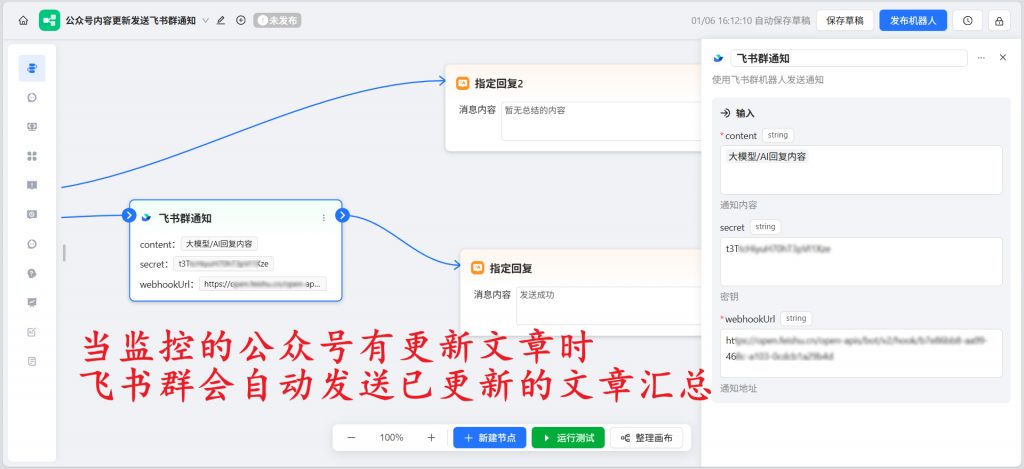This screenshot has height=469, width=1024.
Task: Click the 发送成功 message field
Action: click(609, 305)
